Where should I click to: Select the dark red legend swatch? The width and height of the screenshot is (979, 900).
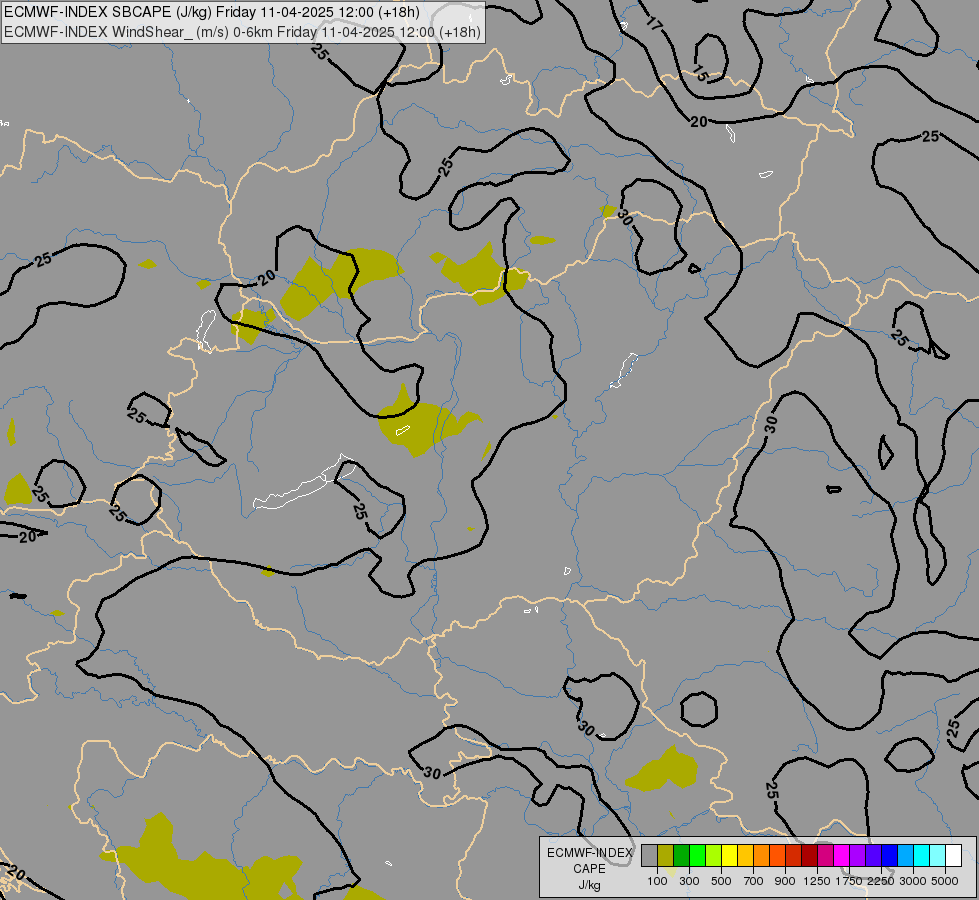(x=809, y=856)
